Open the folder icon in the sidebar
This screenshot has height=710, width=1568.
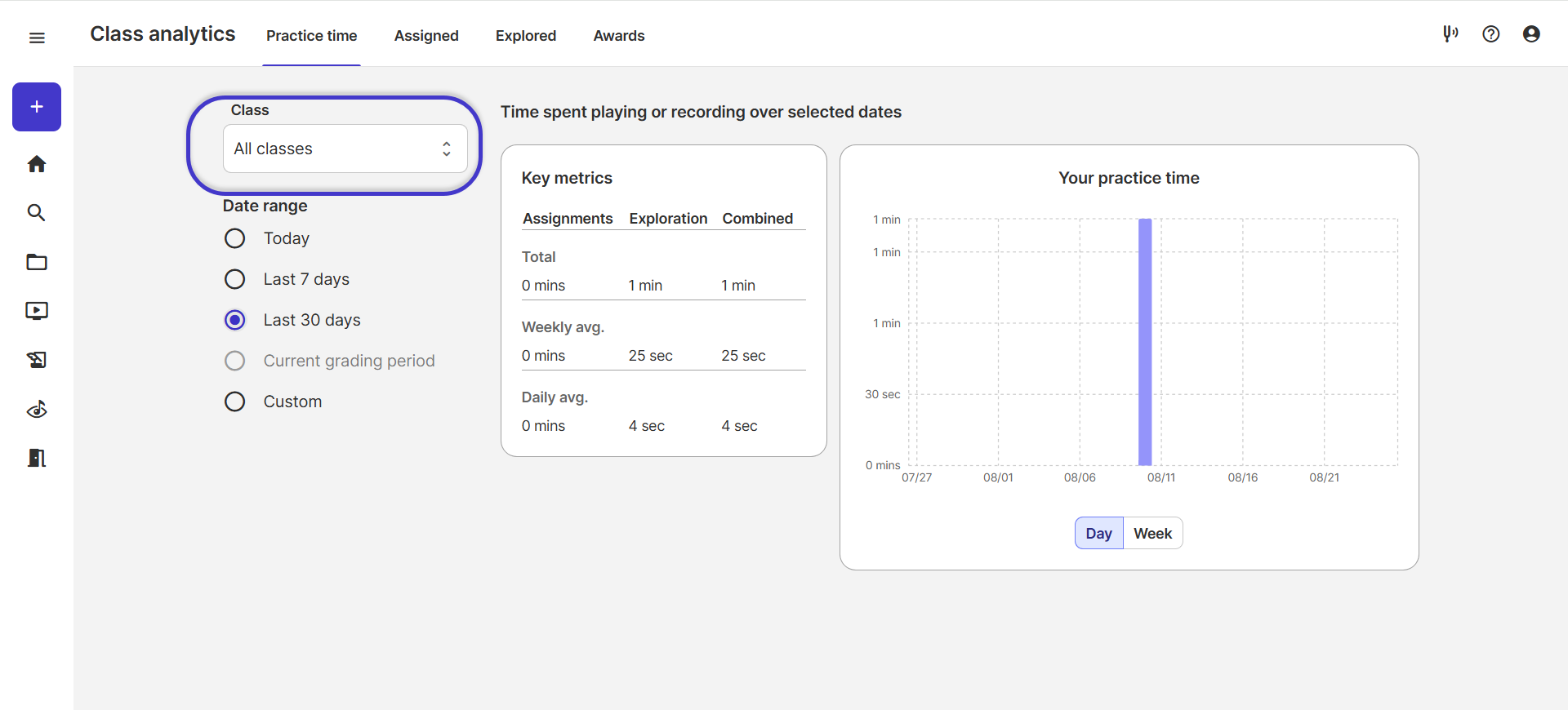37,262
